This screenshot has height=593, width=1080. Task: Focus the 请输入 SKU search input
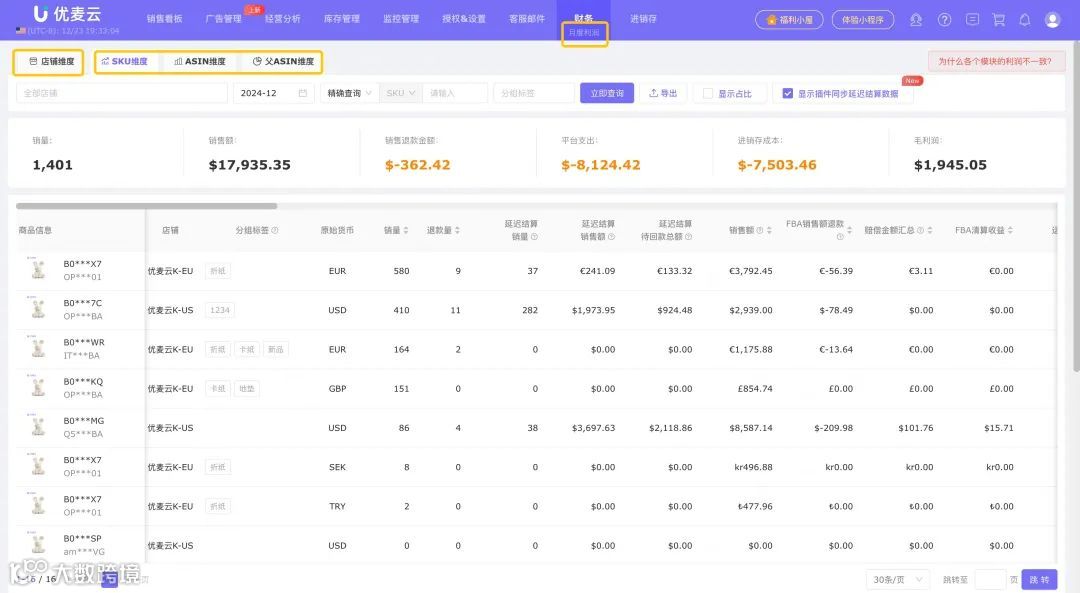coord(455,93)
